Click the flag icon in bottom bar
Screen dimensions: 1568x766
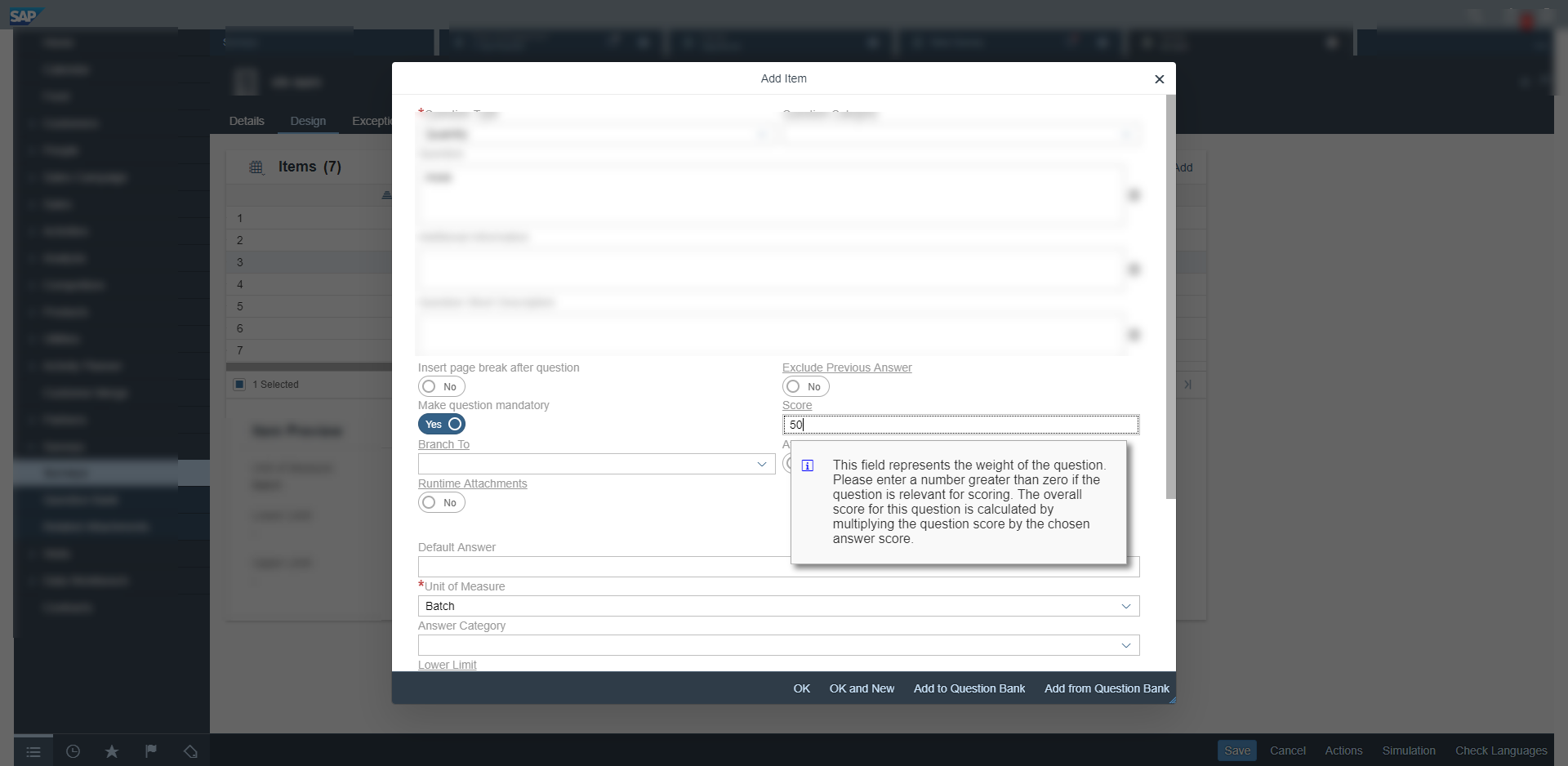click(151, 751)
